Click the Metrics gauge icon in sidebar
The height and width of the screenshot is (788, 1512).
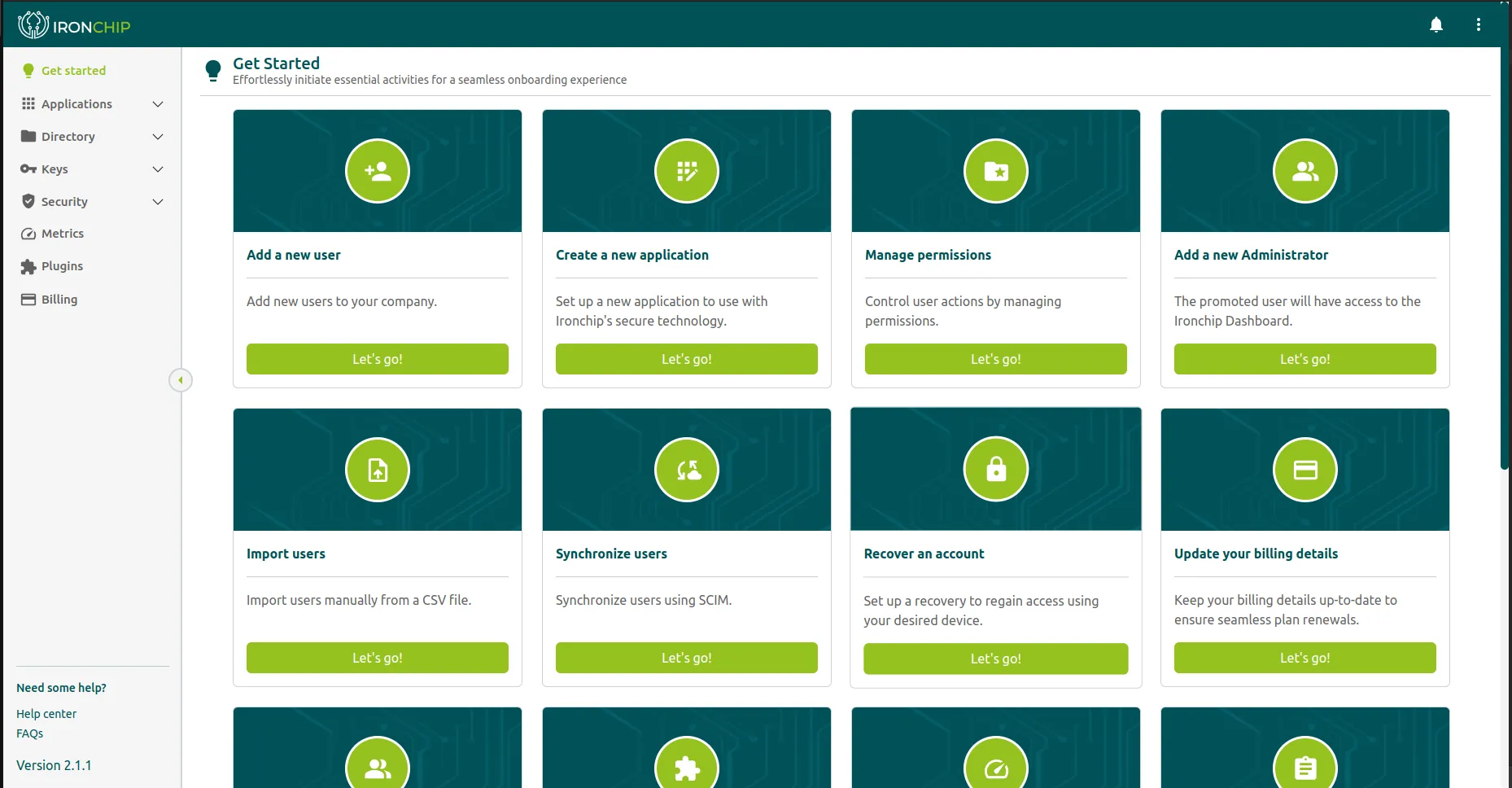point(28,234)
